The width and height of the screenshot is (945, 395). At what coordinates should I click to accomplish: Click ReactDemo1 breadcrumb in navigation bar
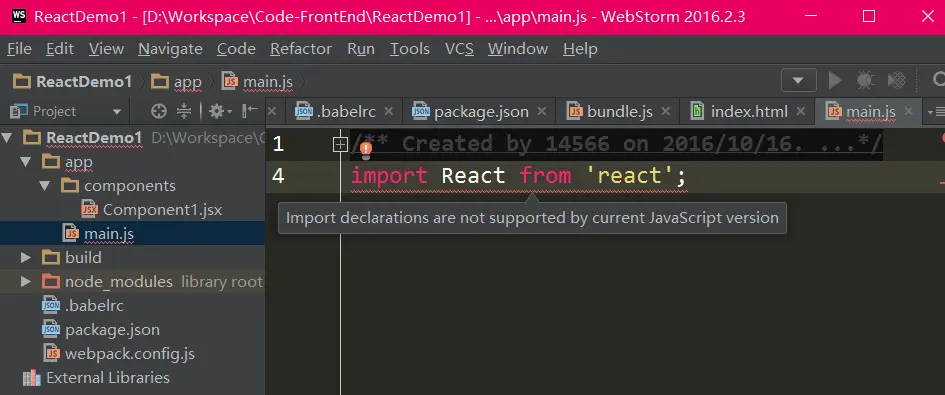(x=73, y=81)
